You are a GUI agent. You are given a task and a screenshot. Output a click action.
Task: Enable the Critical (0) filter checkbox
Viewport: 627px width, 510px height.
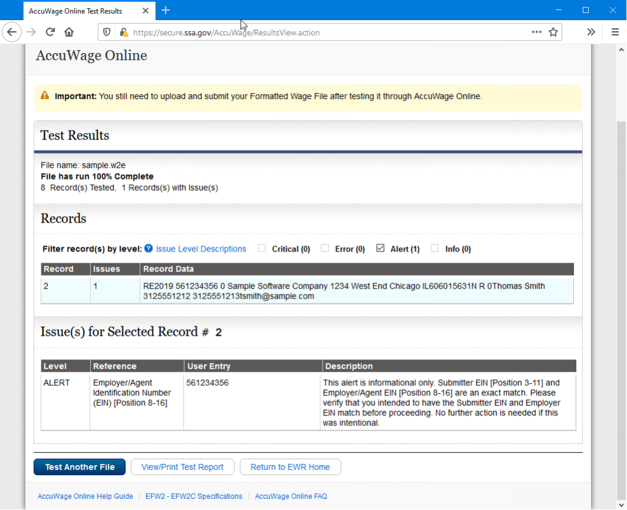coord(262,248)
